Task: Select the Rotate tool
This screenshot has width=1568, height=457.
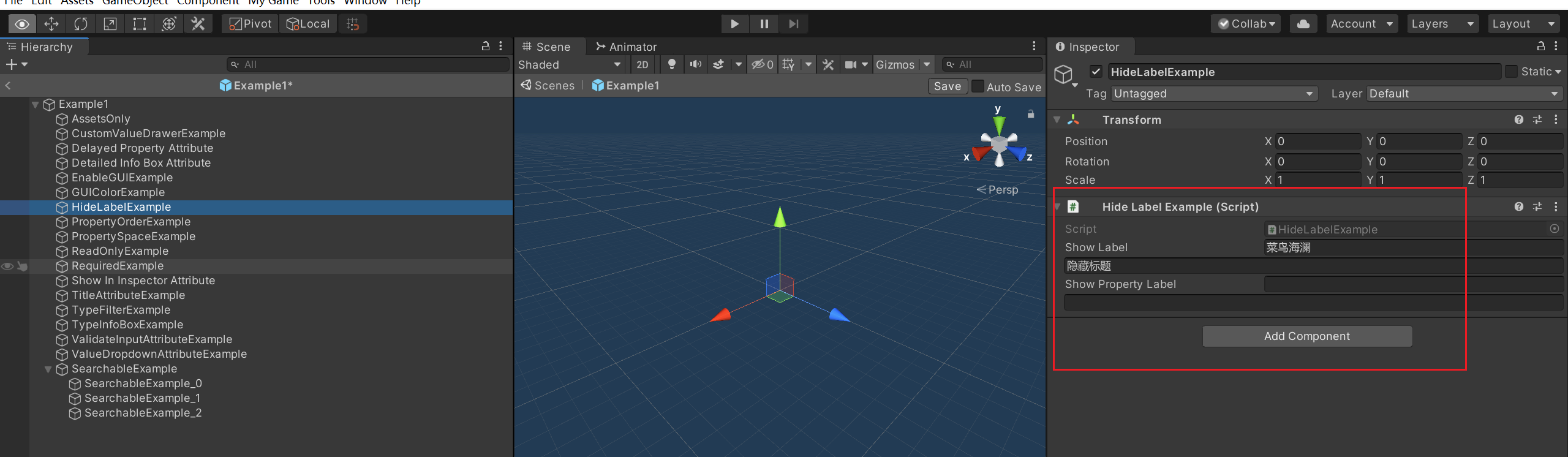Action: point(81,24)
